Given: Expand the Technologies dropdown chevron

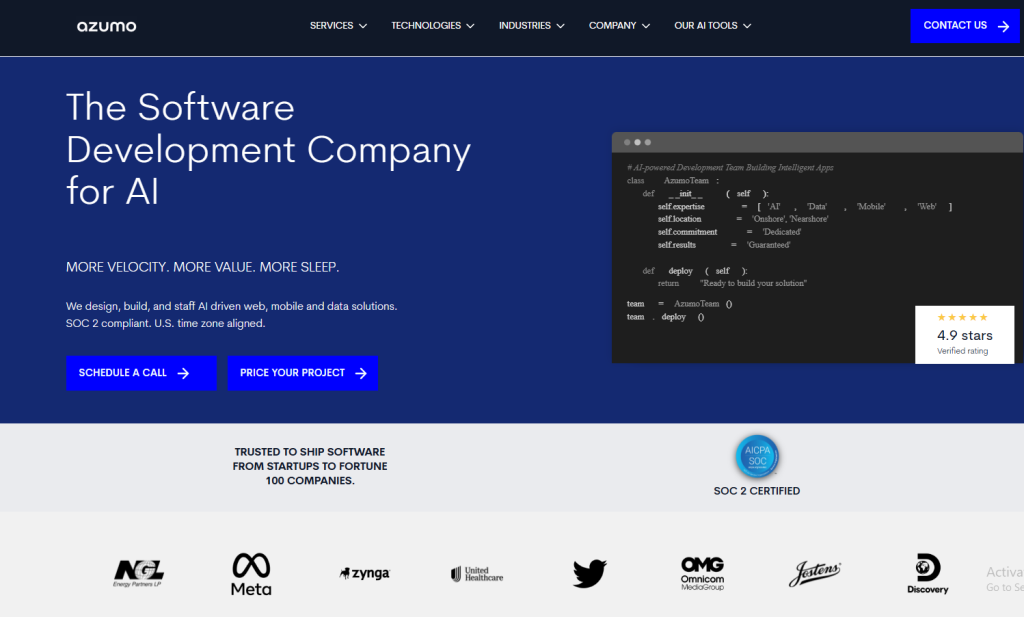Looking at the screenshot, I should point(470,26).
